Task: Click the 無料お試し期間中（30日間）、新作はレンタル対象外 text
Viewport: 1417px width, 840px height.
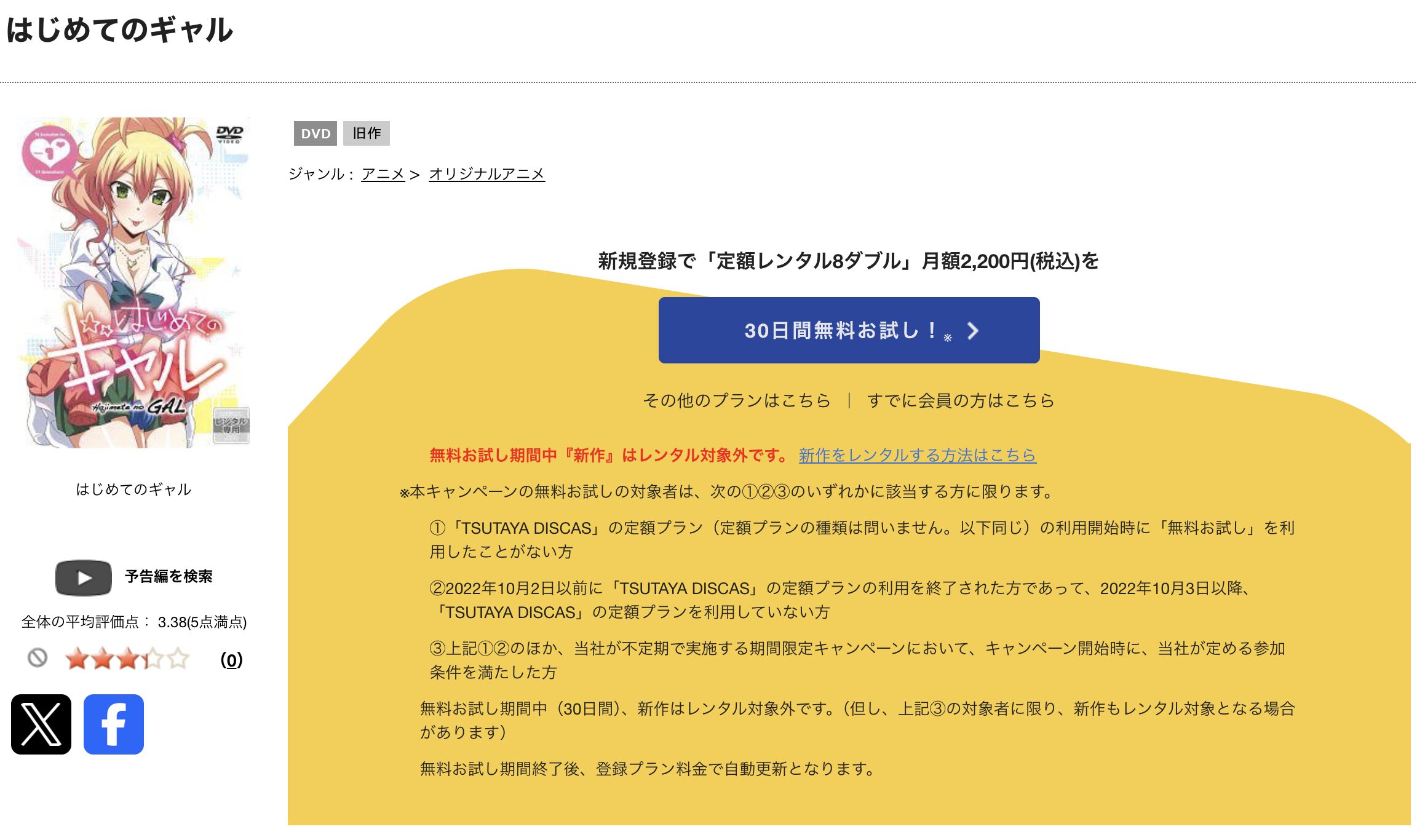Action: tap(857, 720)
